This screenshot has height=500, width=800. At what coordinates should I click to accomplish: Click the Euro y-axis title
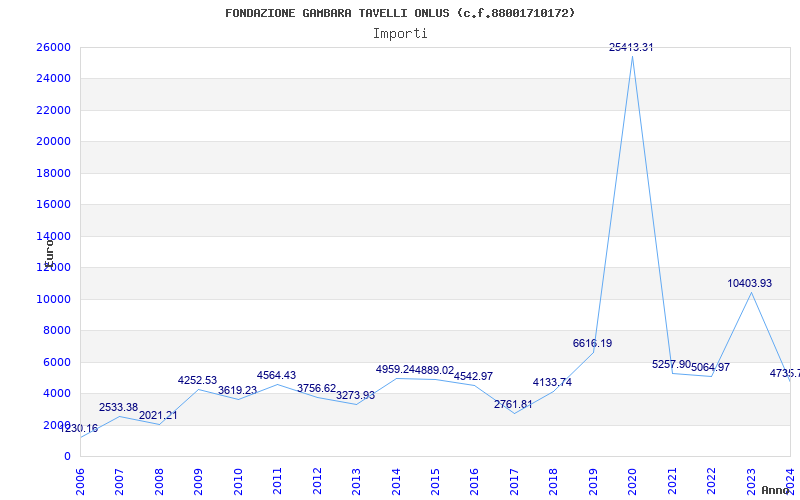point(49,253)
